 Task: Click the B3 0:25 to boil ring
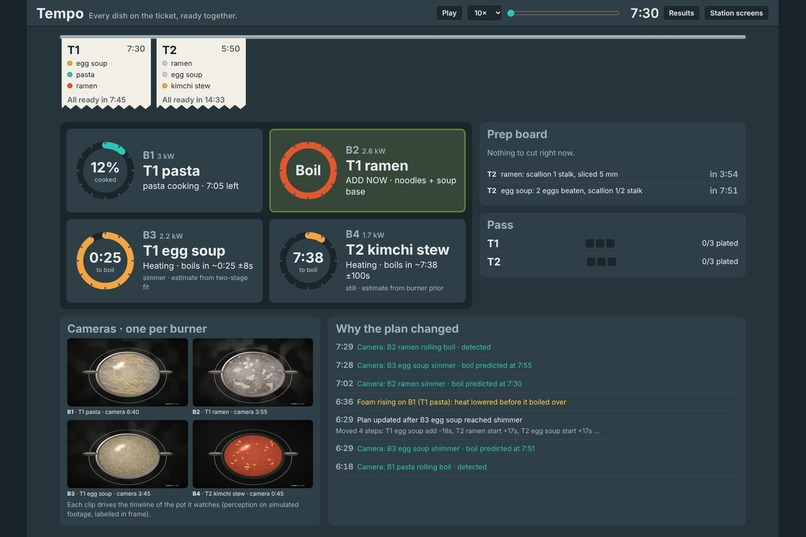(x=105, y=261)
